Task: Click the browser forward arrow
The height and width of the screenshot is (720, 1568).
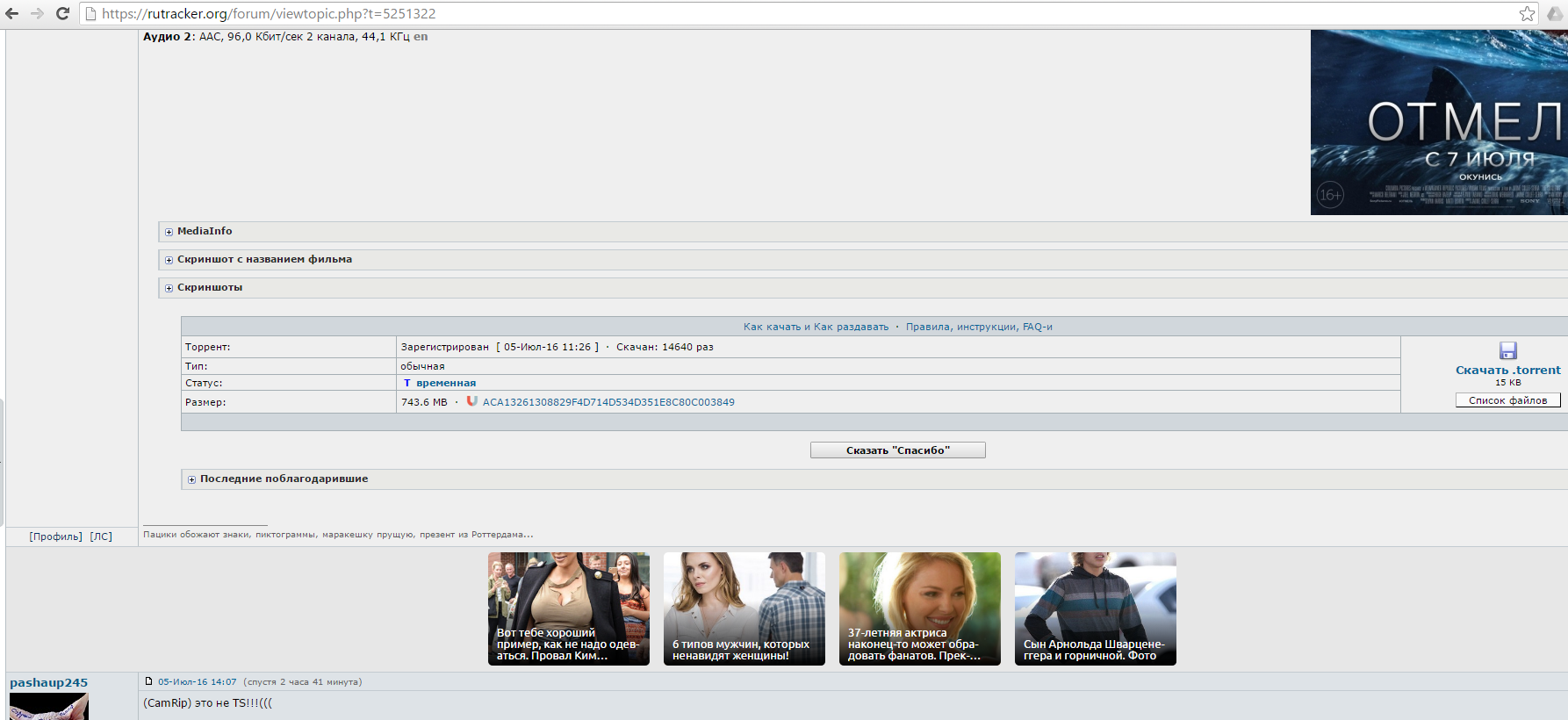Action: (37, 13)
